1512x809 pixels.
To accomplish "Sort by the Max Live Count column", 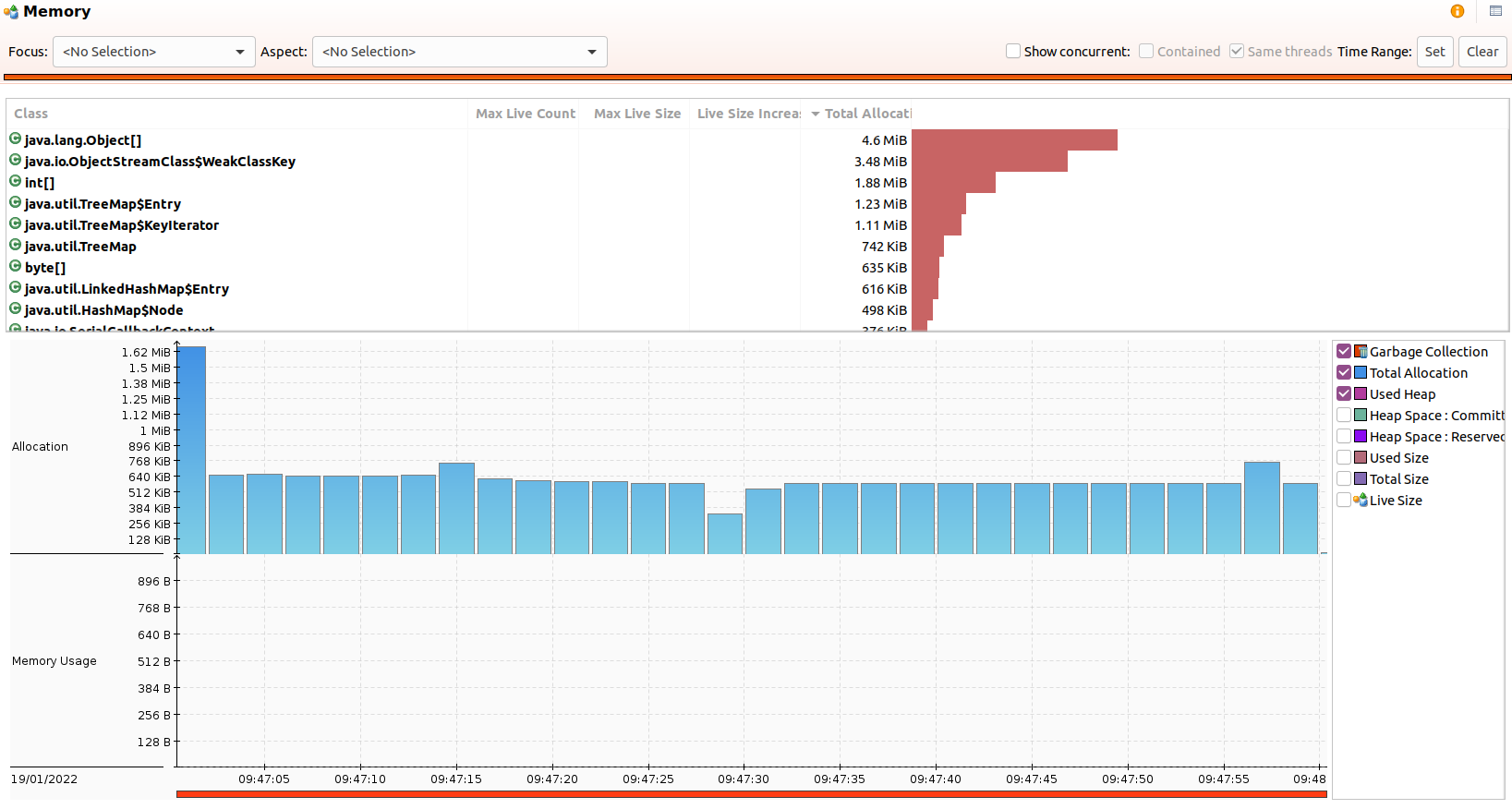I will click(x=526, y=114).
